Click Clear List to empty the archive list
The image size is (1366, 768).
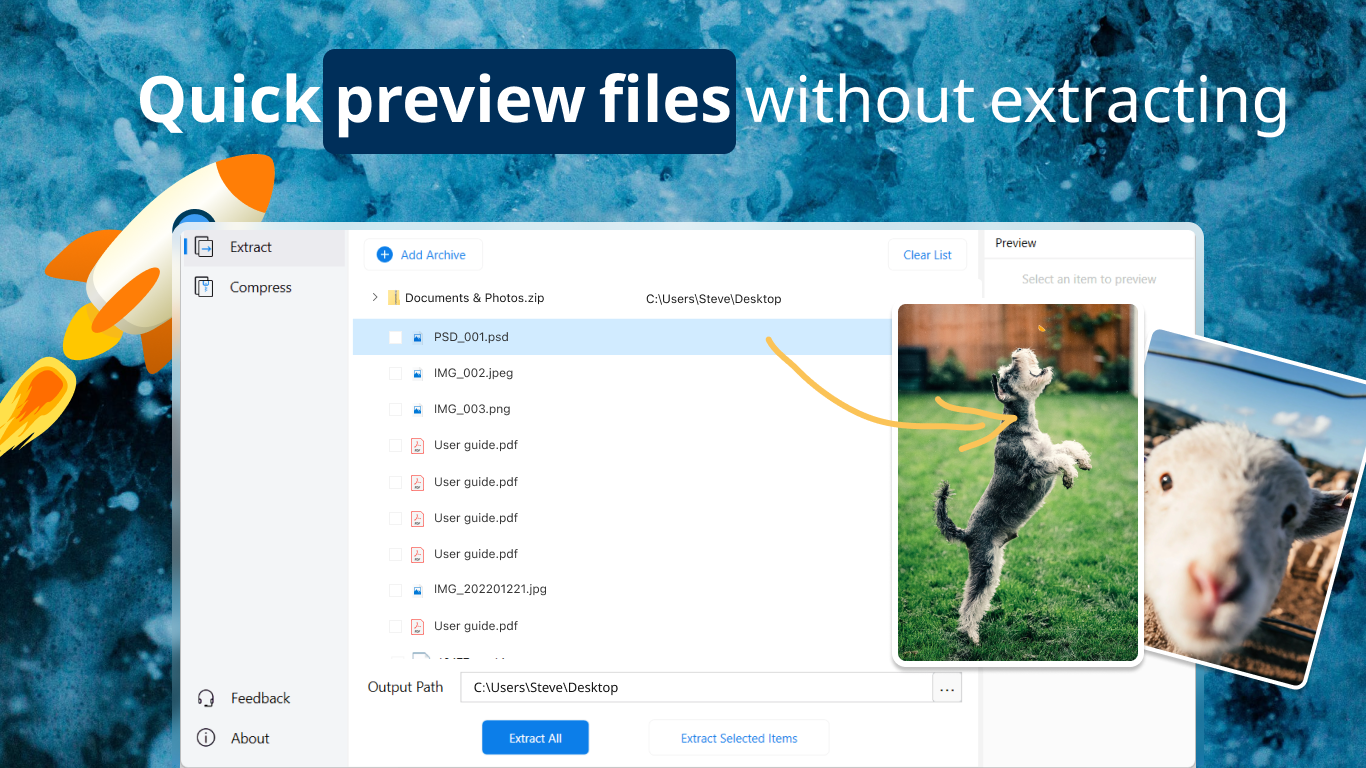coord(927,254)
